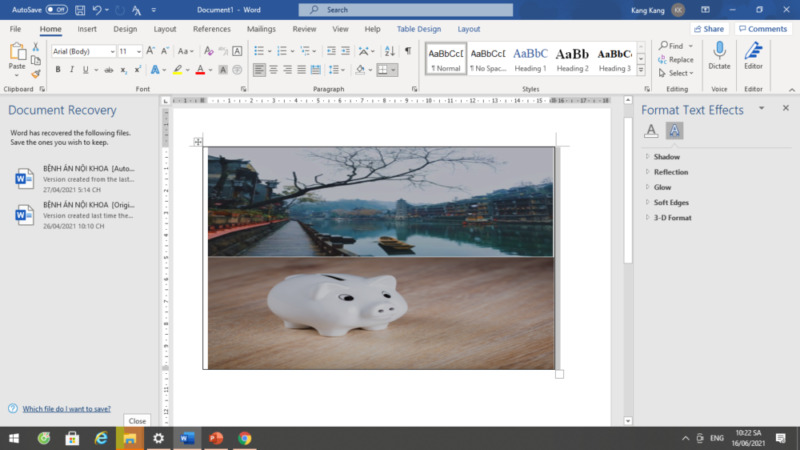This screenshot has width=800, height=450.
Task: Click the Undo arrow icon
Action: pyautogui.click(x=97, y=10)
